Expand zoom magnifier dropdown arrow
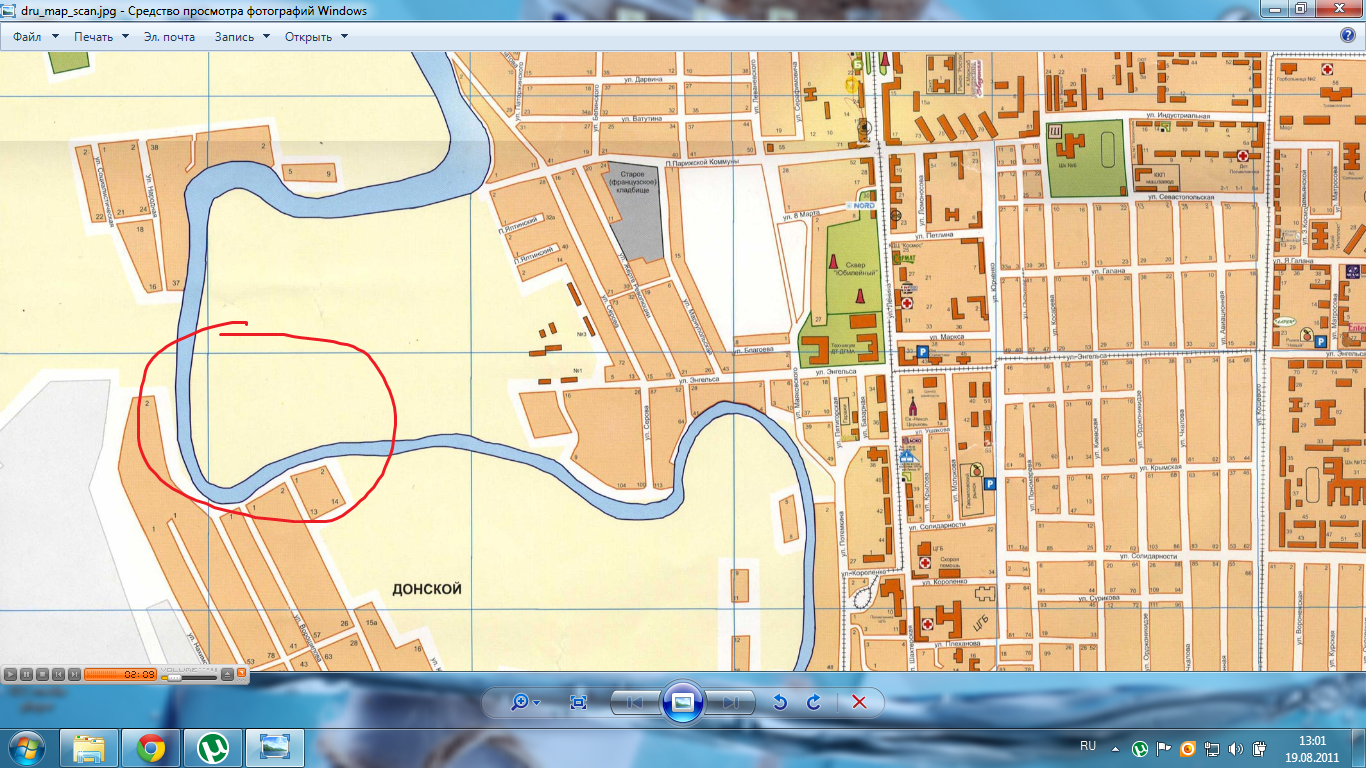 537,703
